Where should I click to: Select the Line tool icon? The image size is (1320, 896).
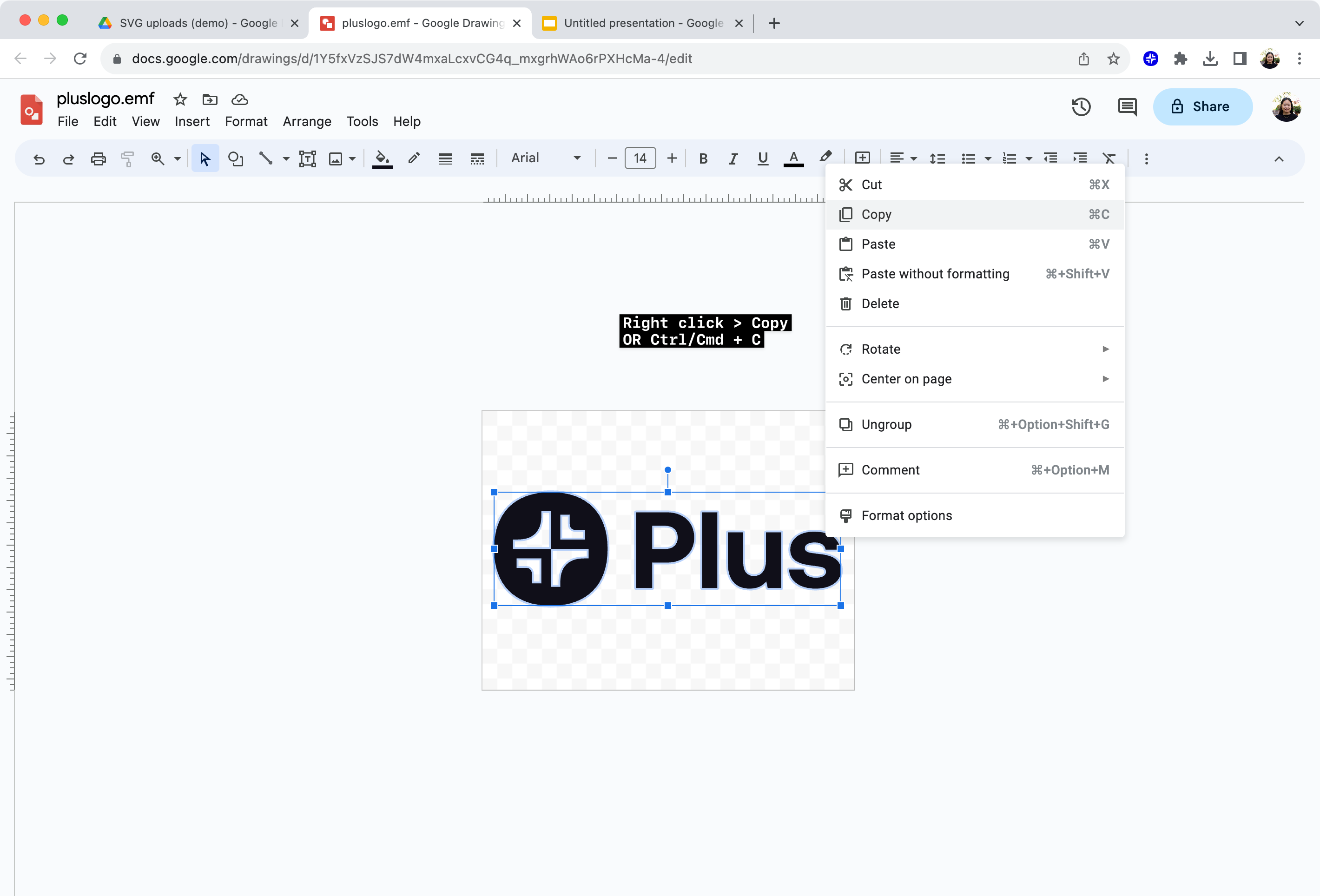coord(265,158)
